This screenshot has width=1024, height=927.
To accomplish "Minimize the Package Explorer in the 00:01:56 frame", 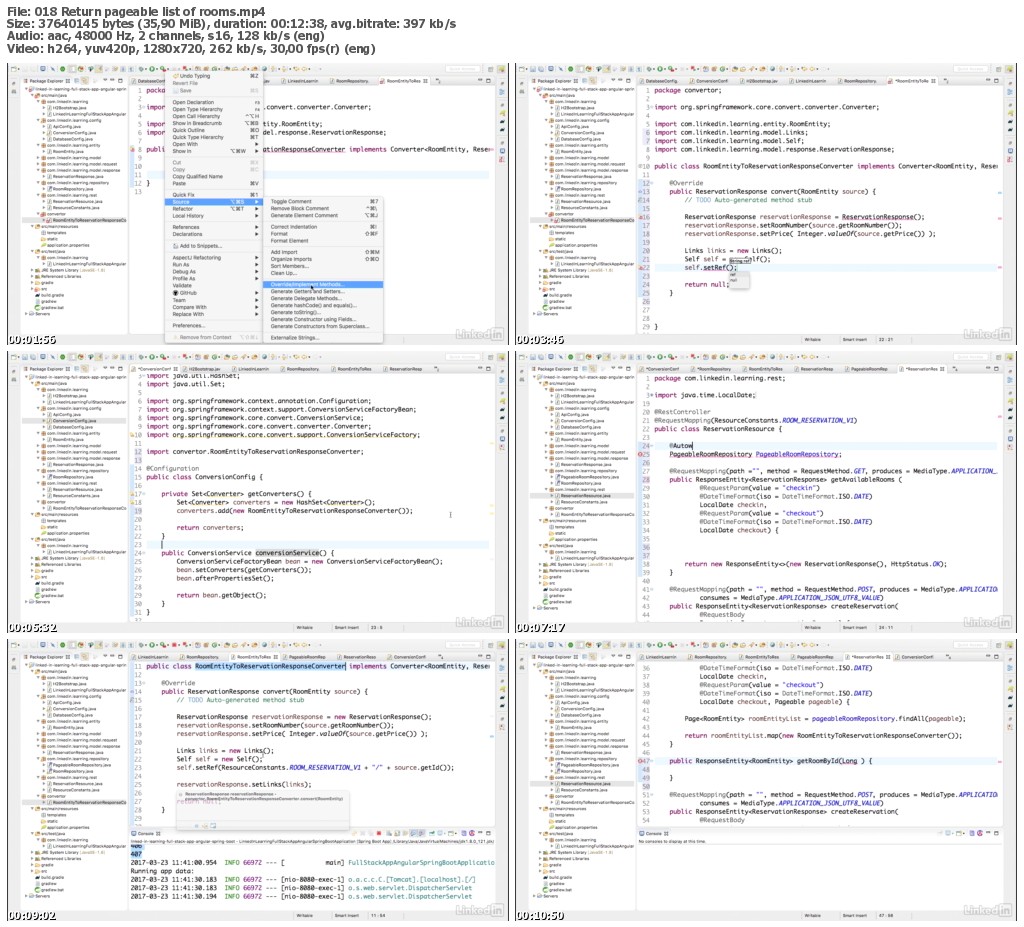I will (112, 80).
